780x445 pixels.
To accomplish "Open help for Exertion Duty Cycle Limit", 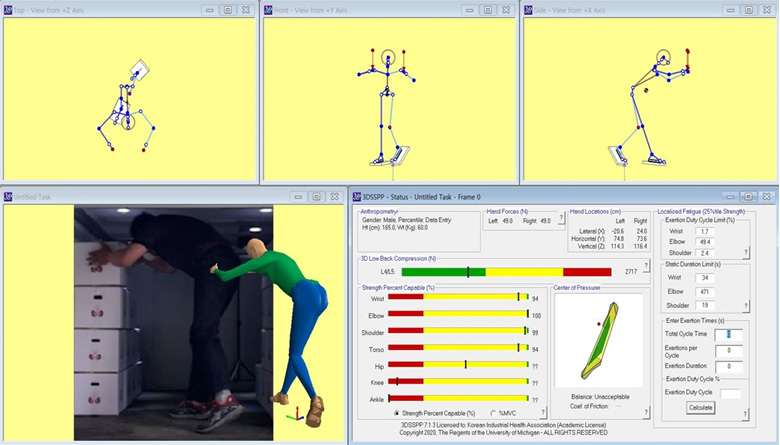I will (746, 254).
